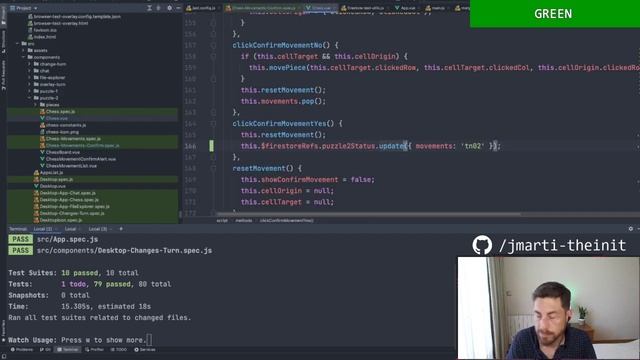Open index.html in project tree
Viewport: 640px width, 360px height.
pyautogui.click(x=42, y=37)
